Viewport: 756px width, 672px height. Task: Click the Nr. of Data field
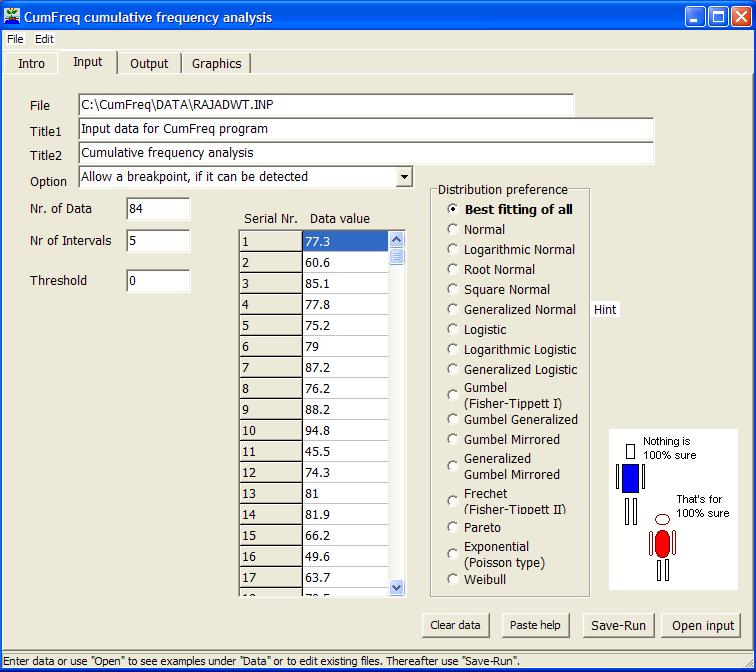(158, 209)
